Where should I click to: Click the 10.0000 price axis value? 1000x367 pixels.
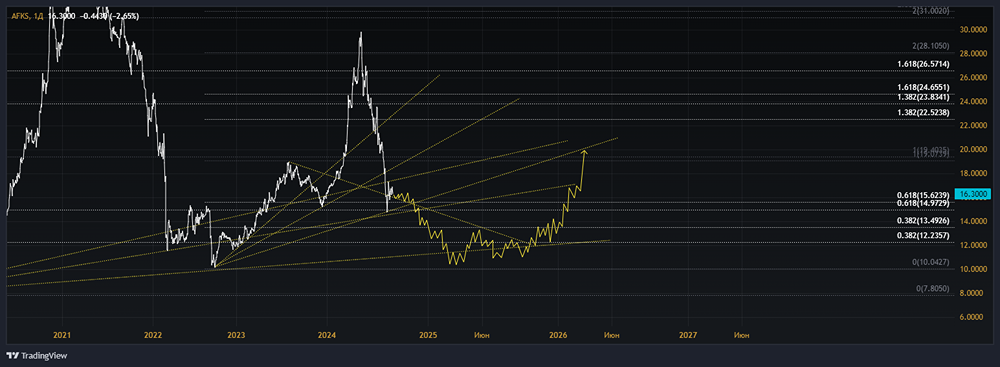[974, 269]
